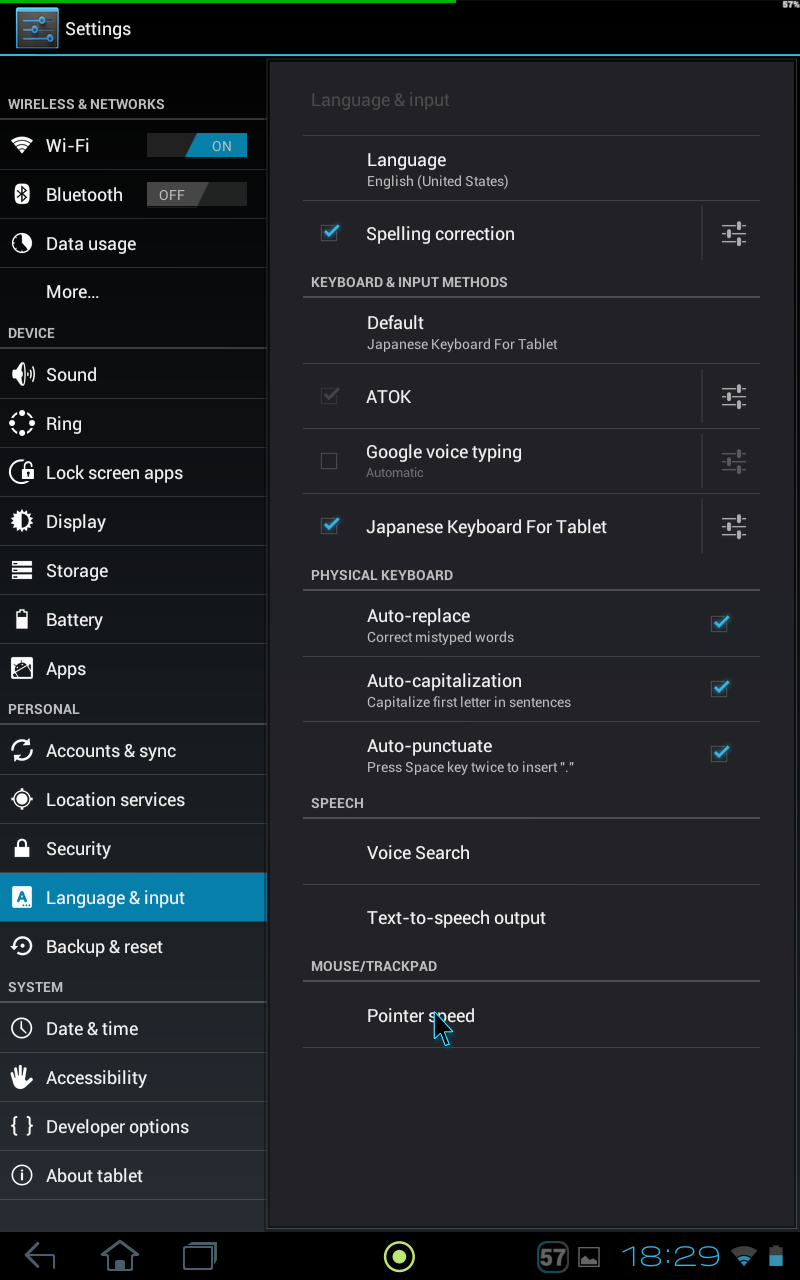Open Developer options in the sidebar
Viewport: 800px width, 1280px height.
click(x=117, y=1127)
